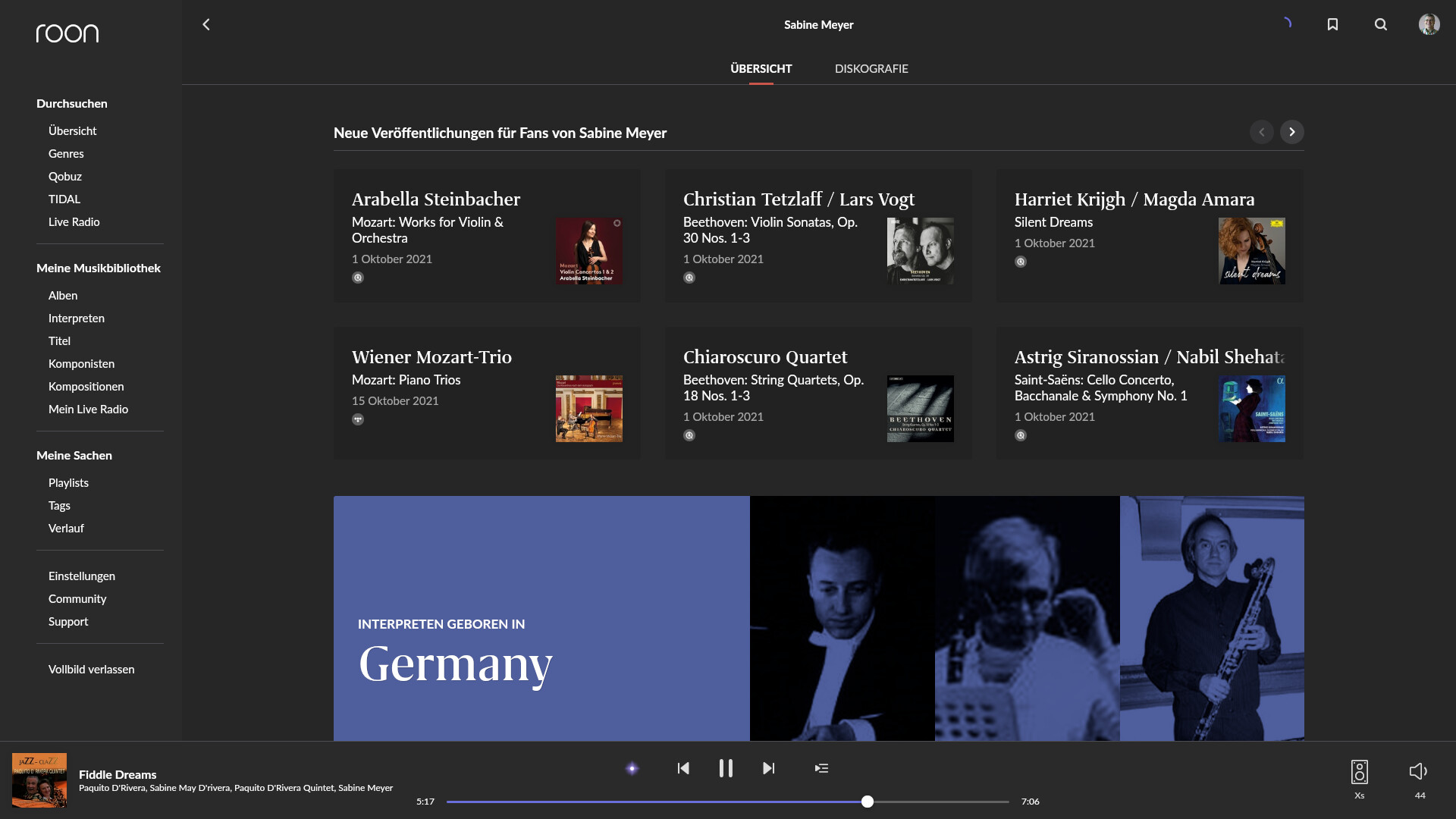Go back with the left arrow icon
Screen dimensions: 1456x819
pos(206,24)
